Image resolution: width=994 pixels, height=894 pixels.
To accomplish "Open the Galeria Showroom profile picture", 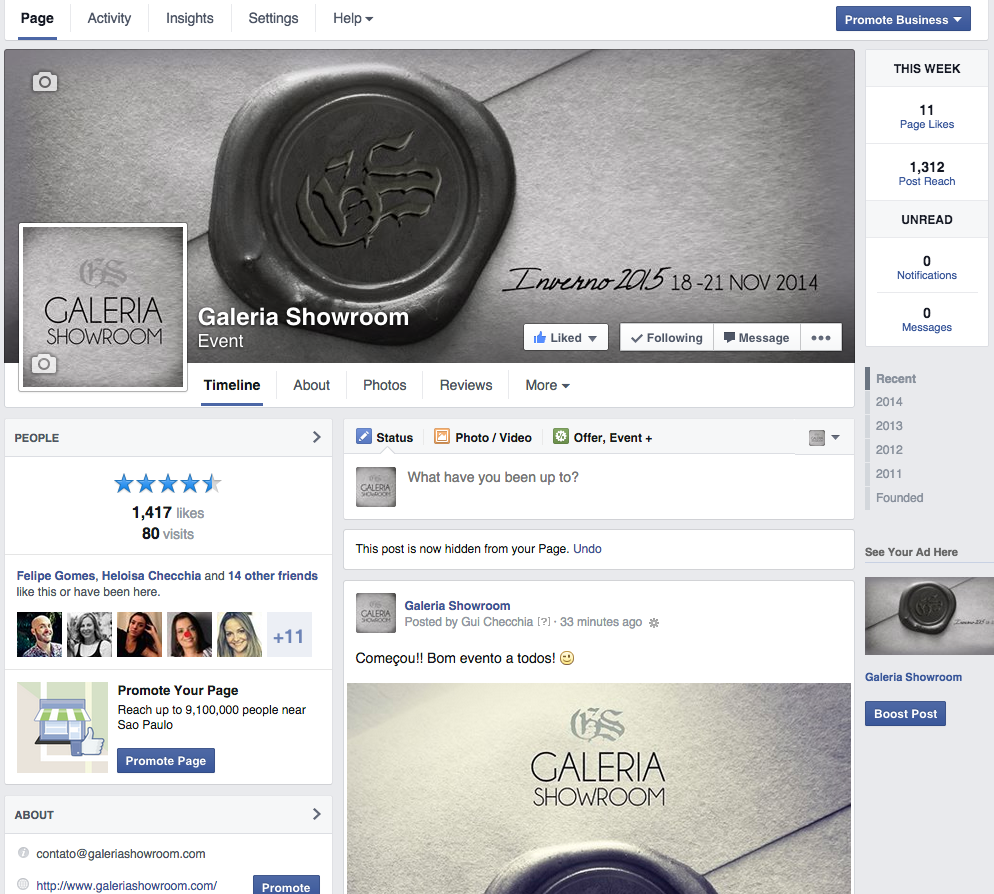I will [x=103, y=307].
